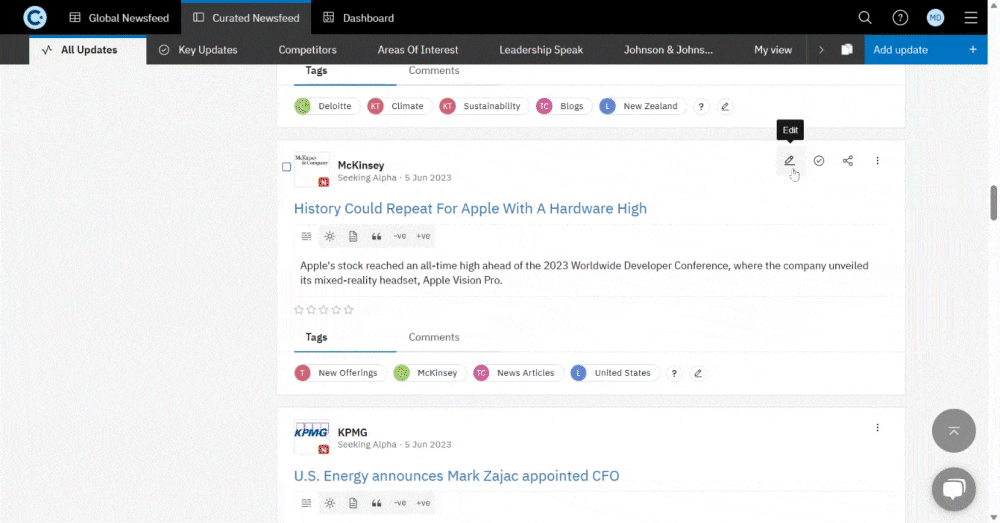The width and height of the screenshot is (1000, 523).
Task: Open the Dashboard tab
Action: pos(358,18)
